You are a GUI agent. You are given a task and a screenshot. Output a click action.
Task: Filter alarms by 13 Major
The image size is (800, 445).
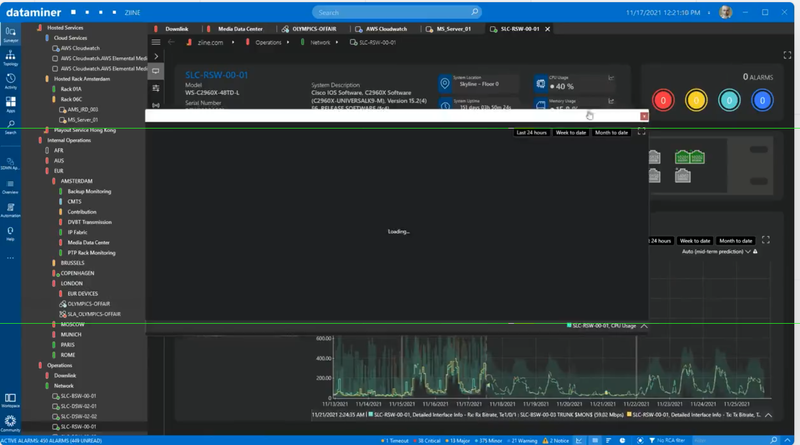pos(458,440)
